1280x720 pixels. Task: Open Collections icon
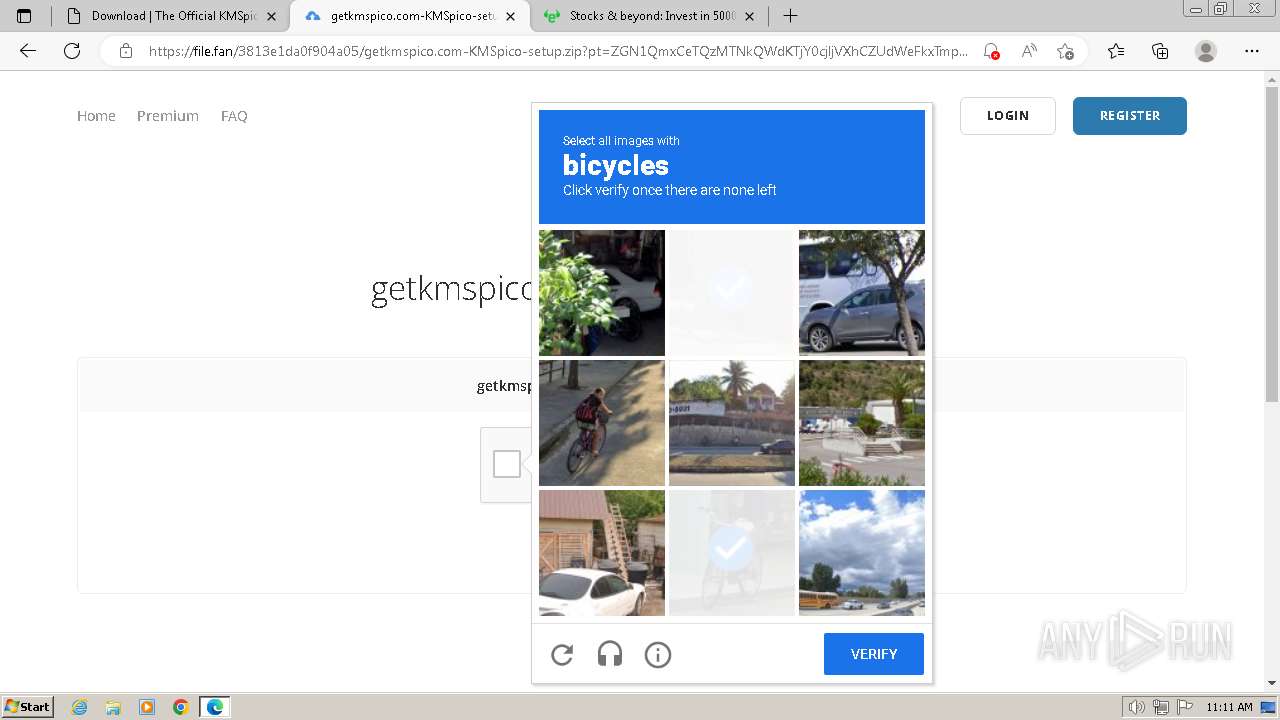tap(1160, 51)
